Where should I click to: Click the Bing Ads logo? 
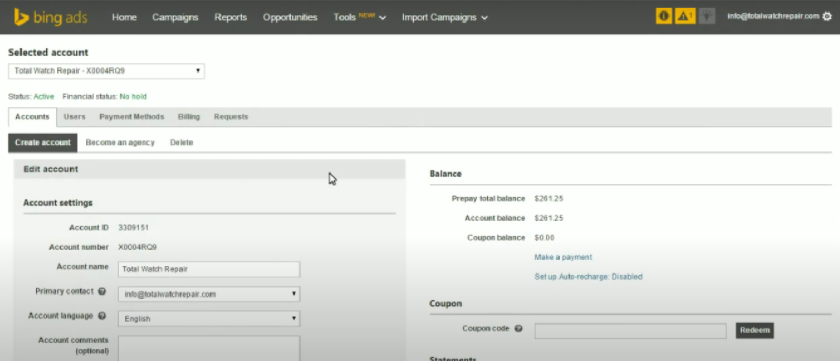click(x=51, y=17)
